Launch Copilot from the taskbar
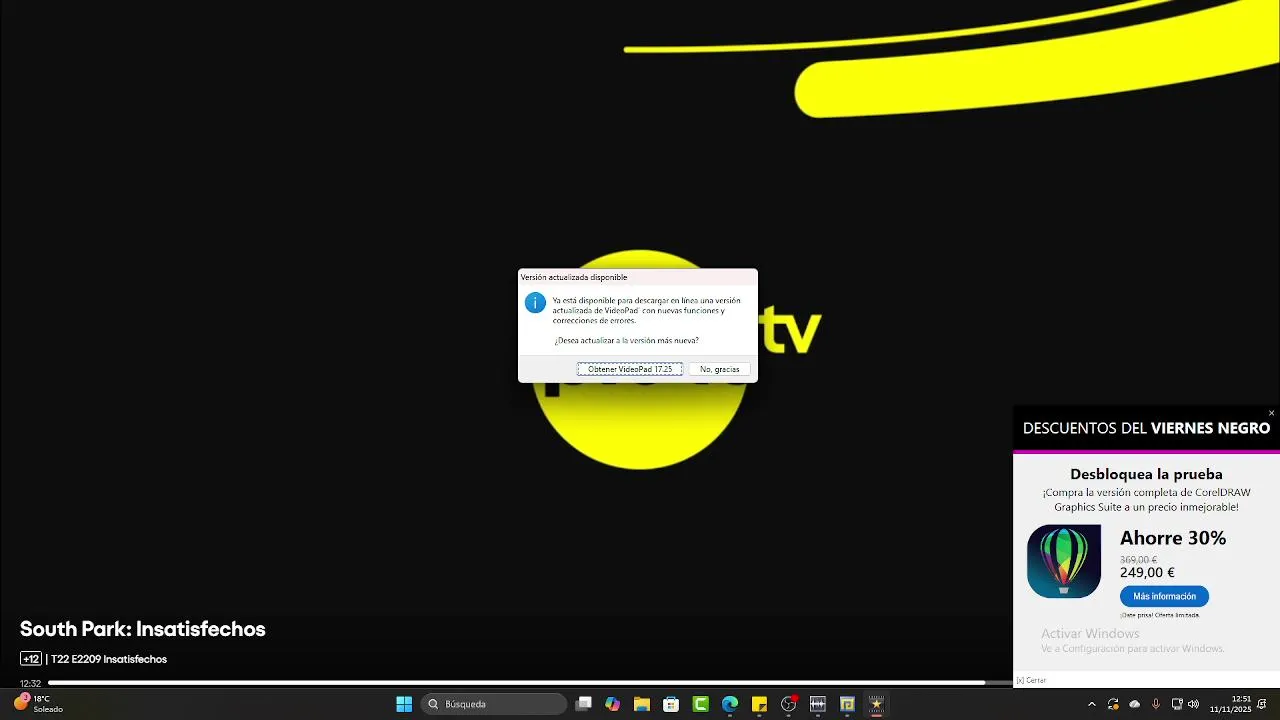This screenshot has width=1280, height=720. pos(613,704)
